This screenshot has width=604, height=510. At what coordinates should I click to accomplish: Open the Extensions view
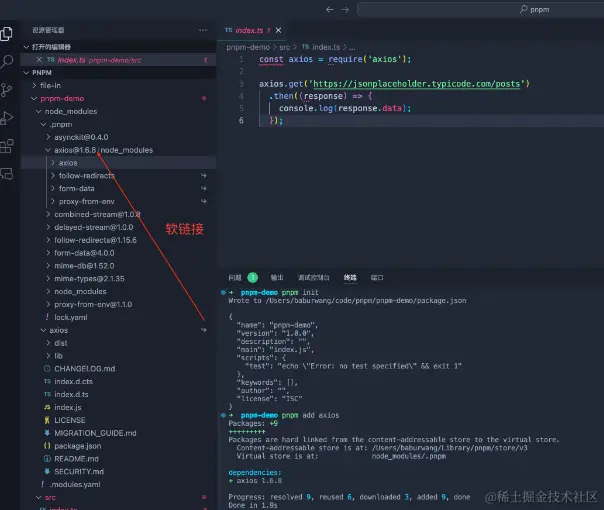pyautogui.click(x=7, y=146)
